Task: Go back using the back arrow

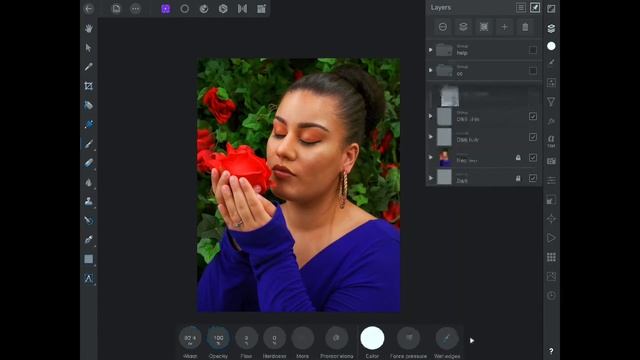Action: click(89, 9)
